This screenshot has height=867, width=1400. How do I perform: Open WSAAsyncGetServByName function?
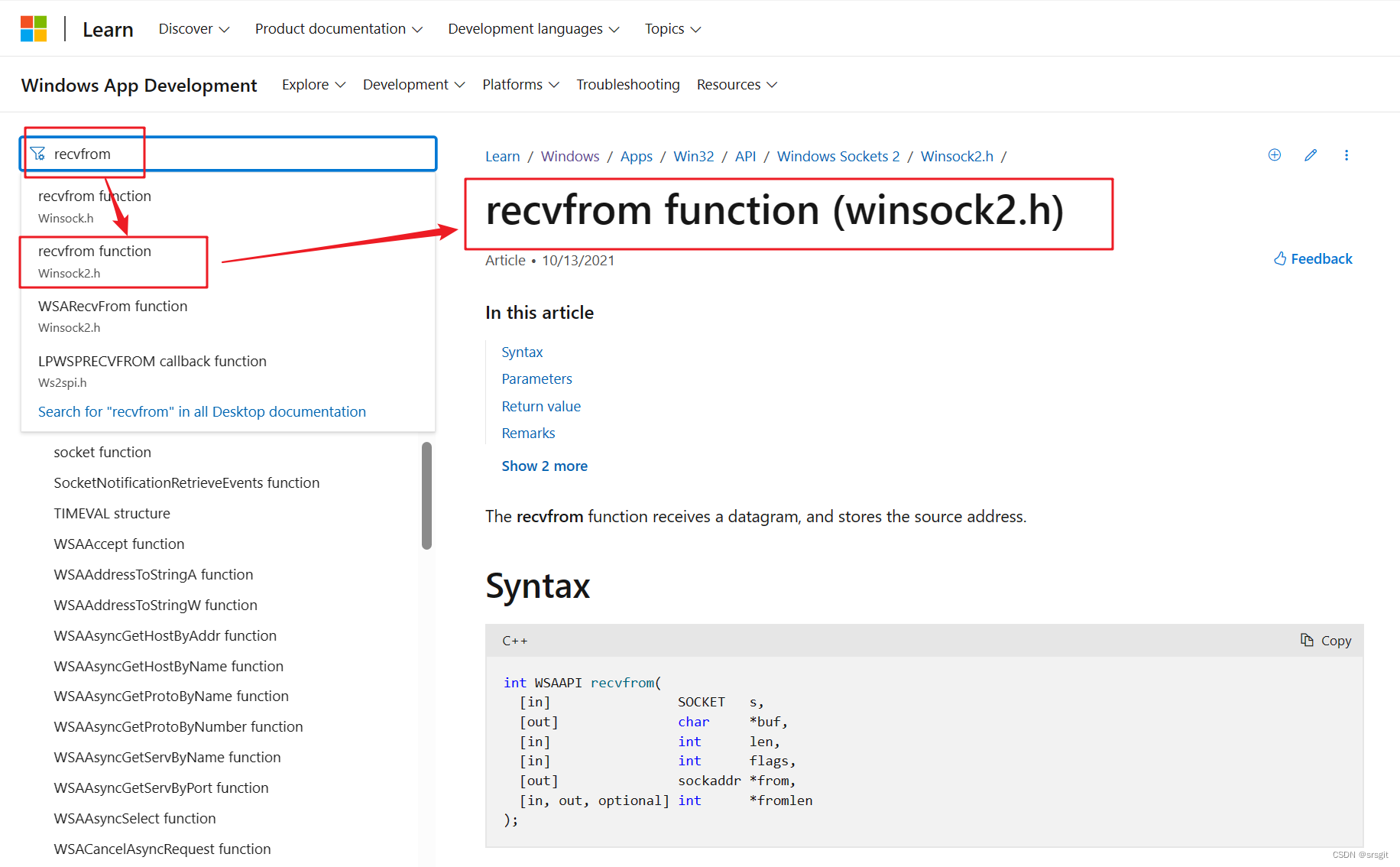(x=167, y=757)
